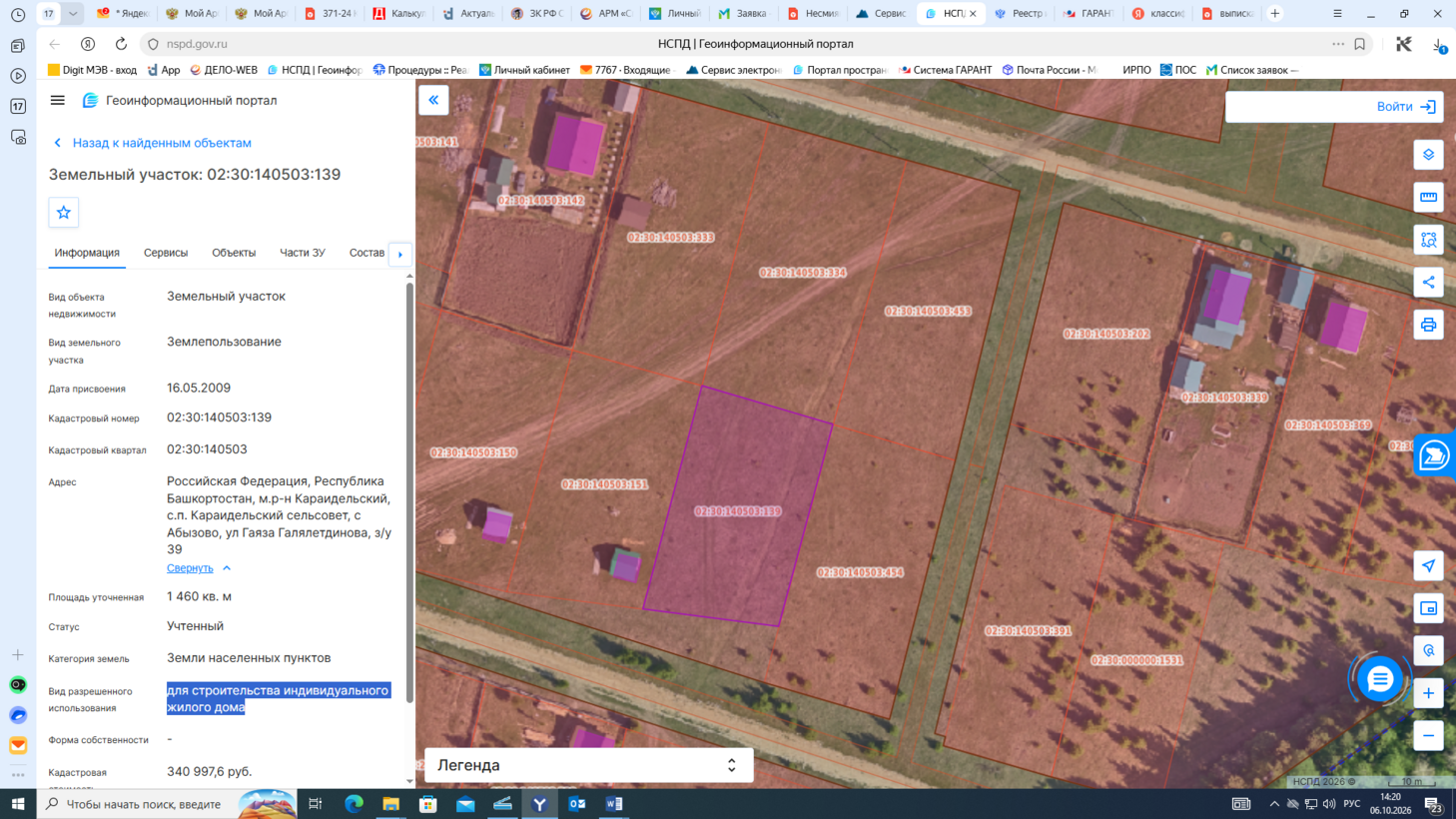The image size is (1456, 819).
Task: Select parcel label 02:30:140503:454 on map
Action: click(x=860, y=572)
